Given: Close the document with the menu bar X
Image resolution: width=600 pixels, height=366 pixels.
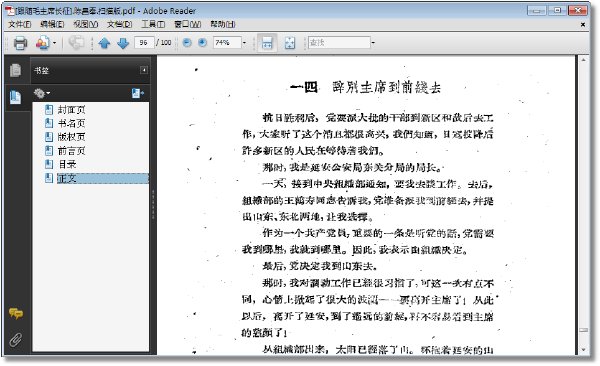Looking at the screenshot, I should [x=583, y=25].
